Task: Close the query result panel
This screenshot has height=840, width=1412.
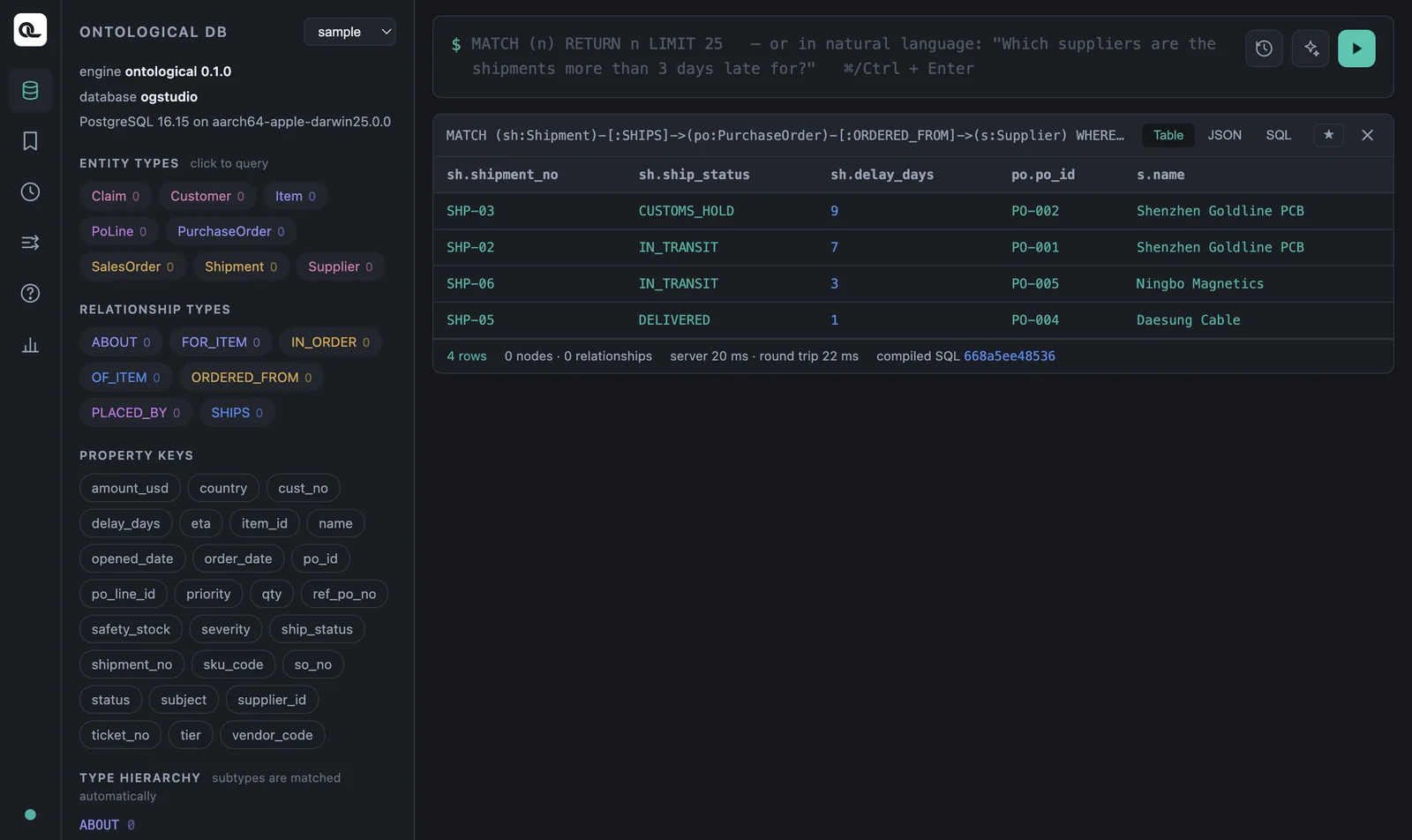Action: [x=1367, y=135]
